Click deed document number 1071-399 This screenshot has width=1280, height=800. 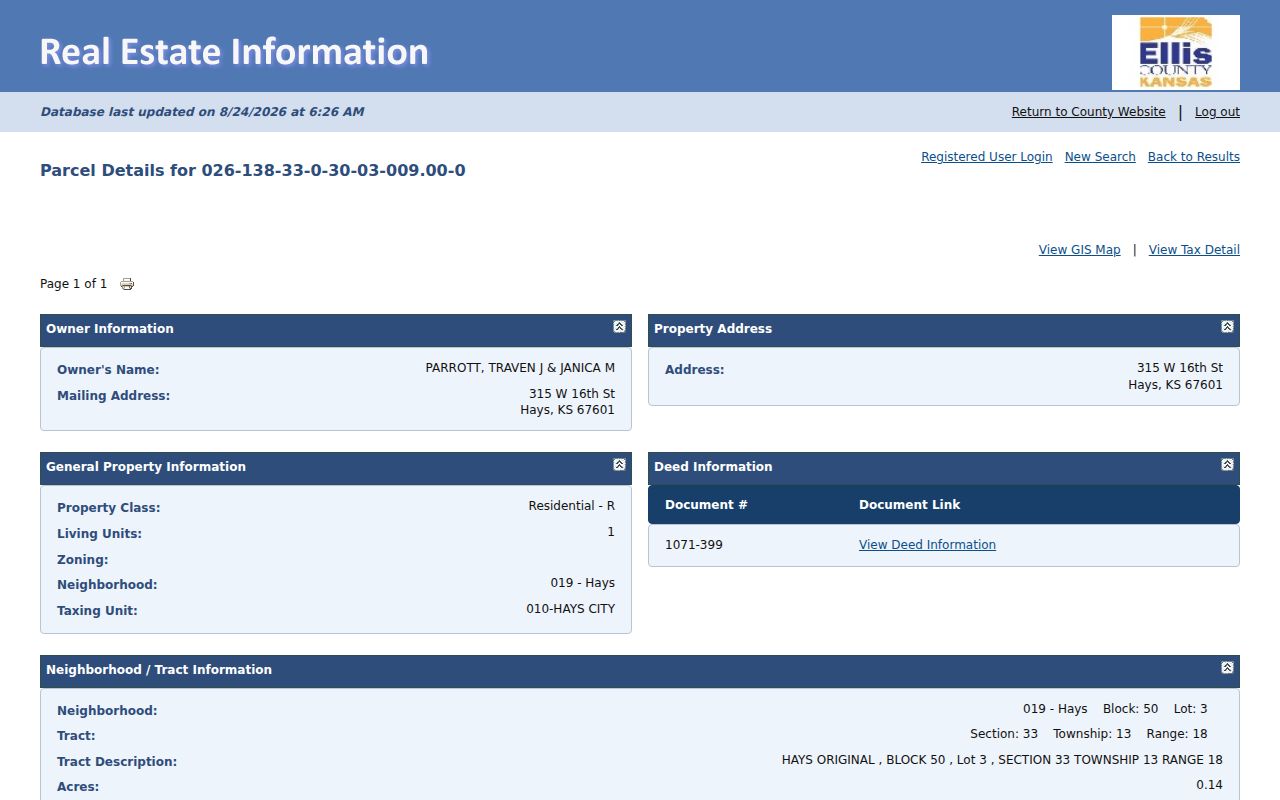click(x=694, y=545)
